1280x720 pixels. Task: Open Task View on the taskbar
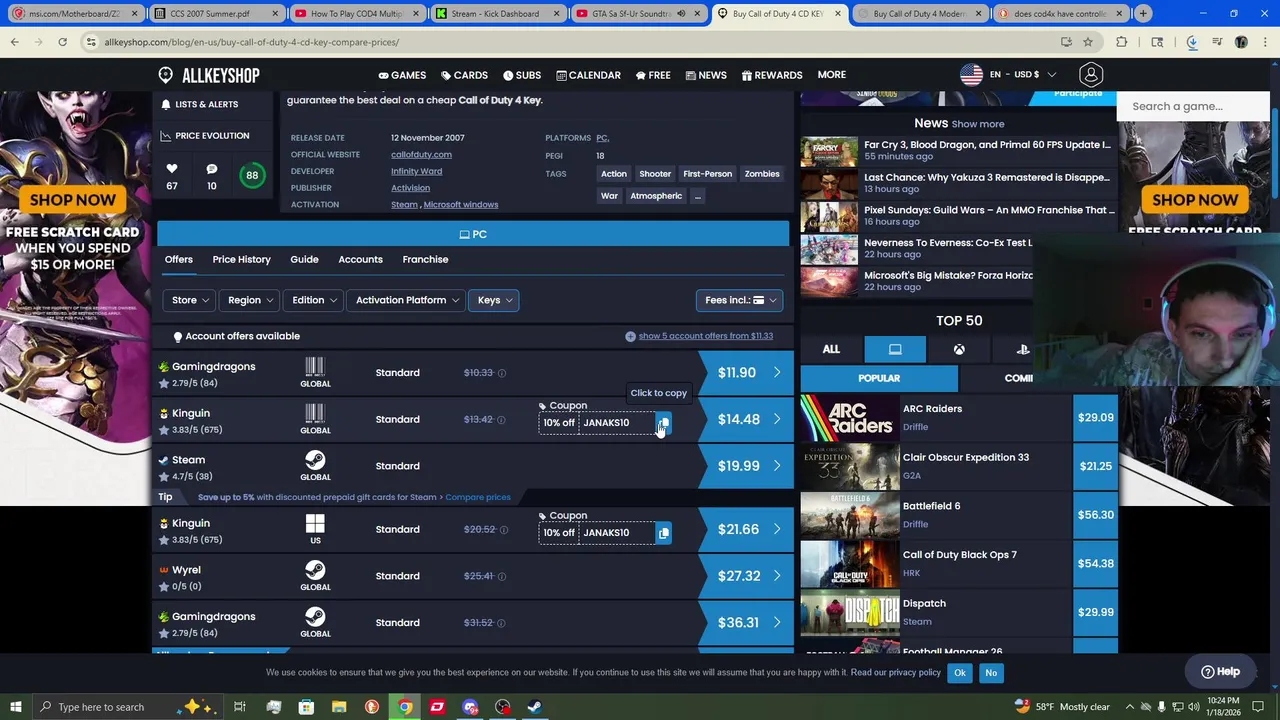[x=240, y=707]
